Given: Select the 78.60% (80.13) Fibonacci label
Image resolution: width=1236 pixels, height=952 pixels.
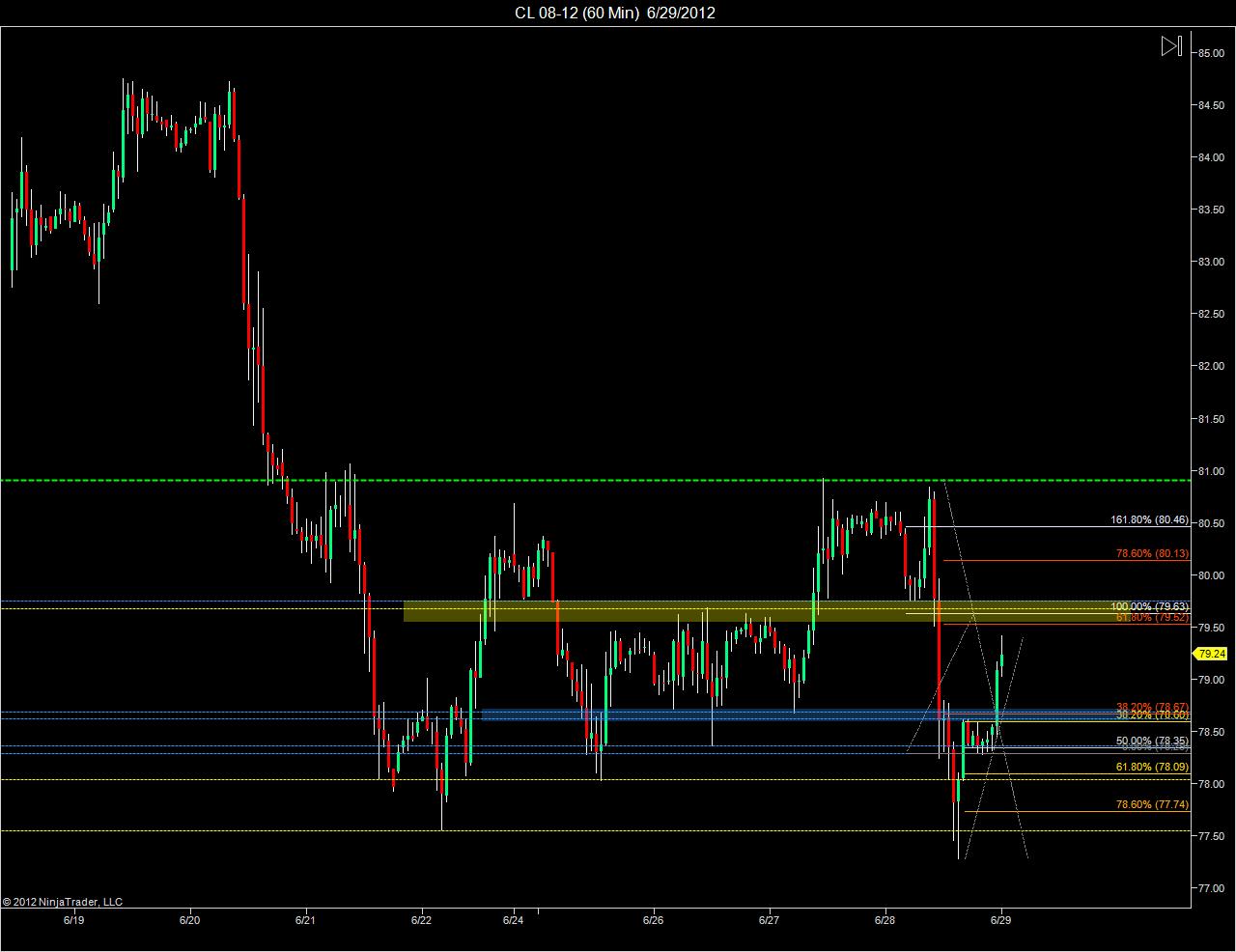Looking at the screenshot, I should tap(1153, 554).
